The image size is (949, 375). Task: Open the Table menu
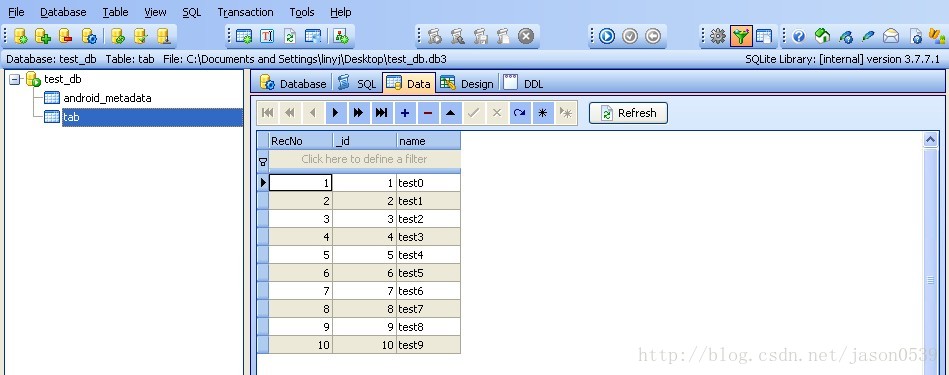click(115, 12)
